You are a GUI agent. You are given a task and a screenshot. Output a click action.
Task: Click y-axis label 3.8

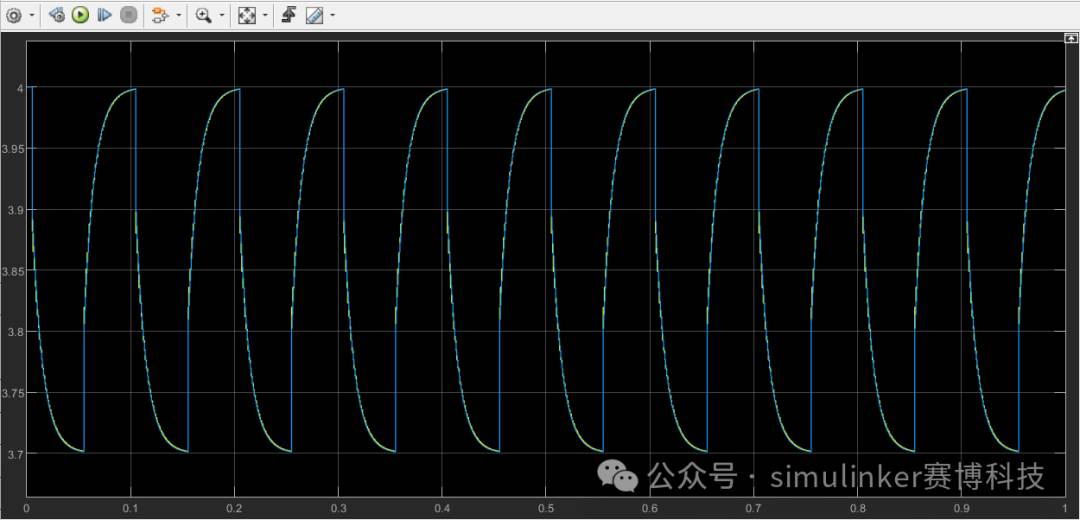[x=17, y=332]
